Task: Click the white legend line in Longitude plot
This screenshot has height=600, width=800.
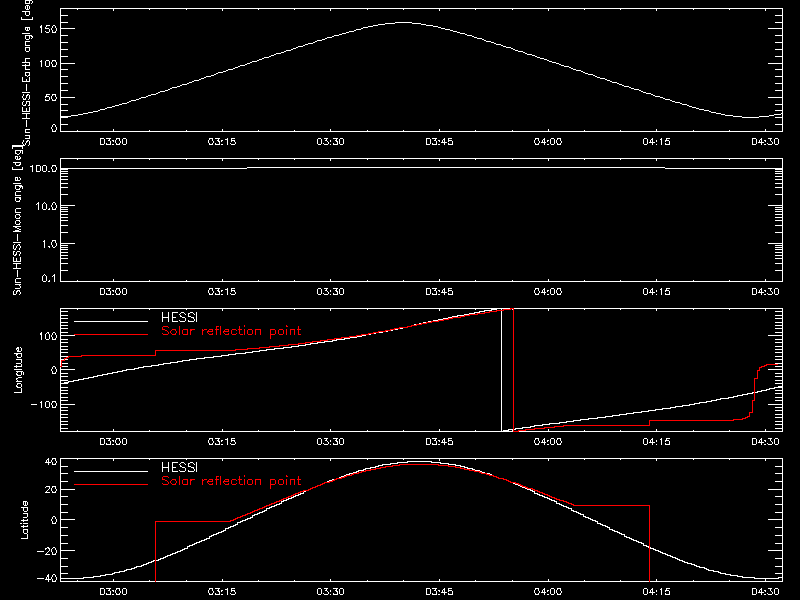Action: coord(111,321)
